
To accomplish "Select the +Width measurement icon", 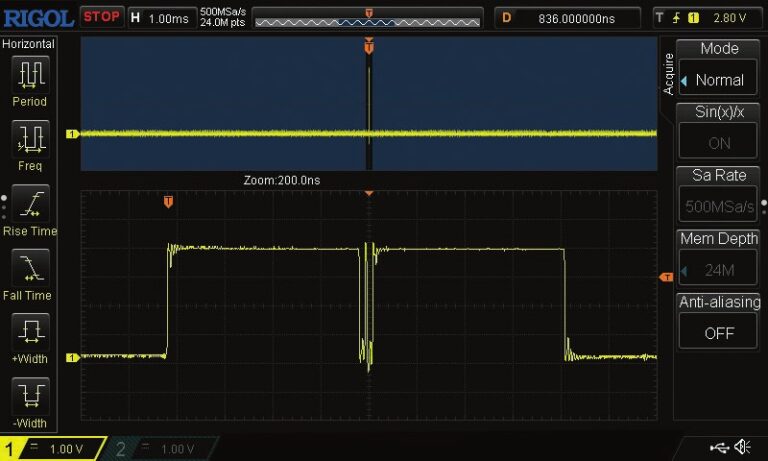I will coord(29,332).
